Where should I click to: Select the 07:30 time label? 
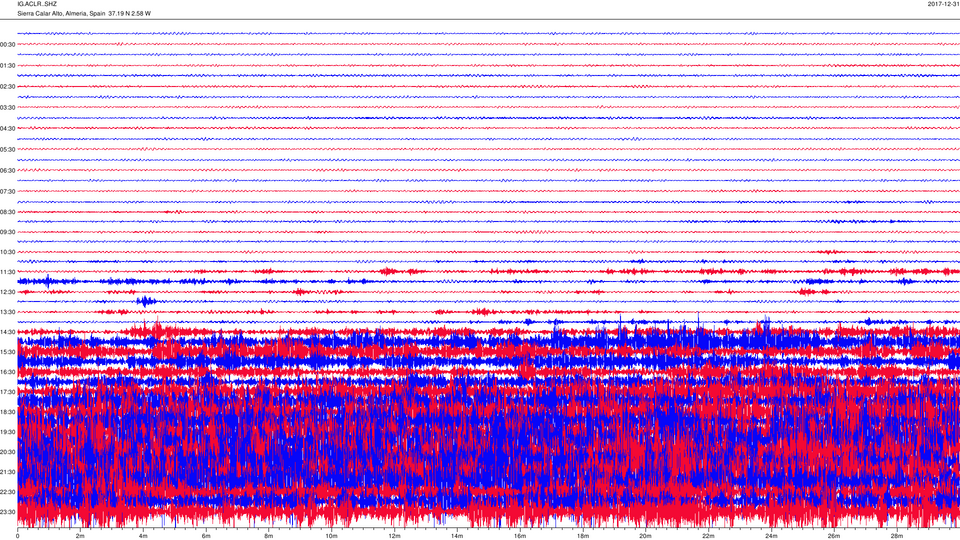(x=8, y=192)
